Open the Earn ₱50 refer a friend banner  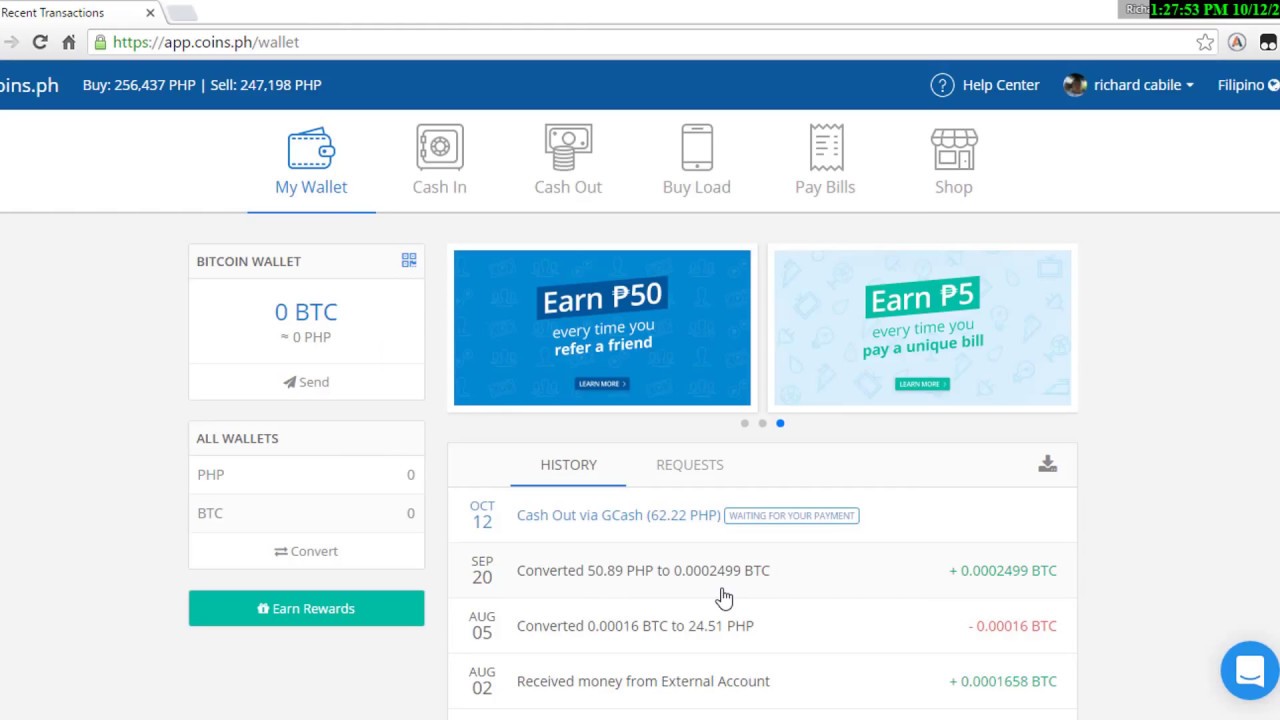click(602, 328)
